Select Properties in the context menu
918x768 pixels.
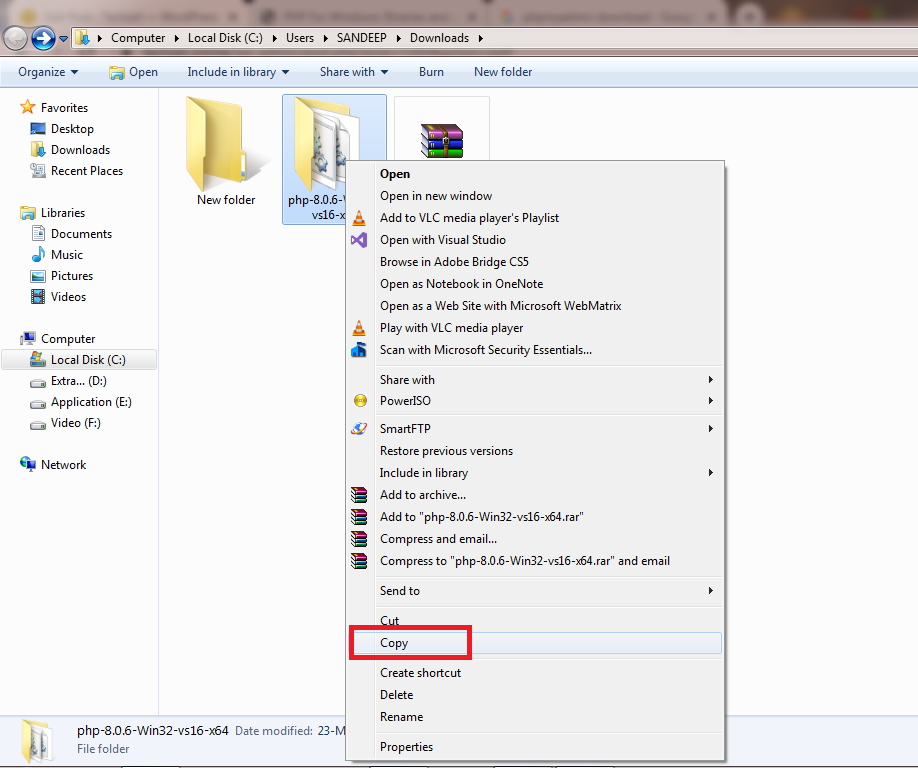[x=406, y=747]
